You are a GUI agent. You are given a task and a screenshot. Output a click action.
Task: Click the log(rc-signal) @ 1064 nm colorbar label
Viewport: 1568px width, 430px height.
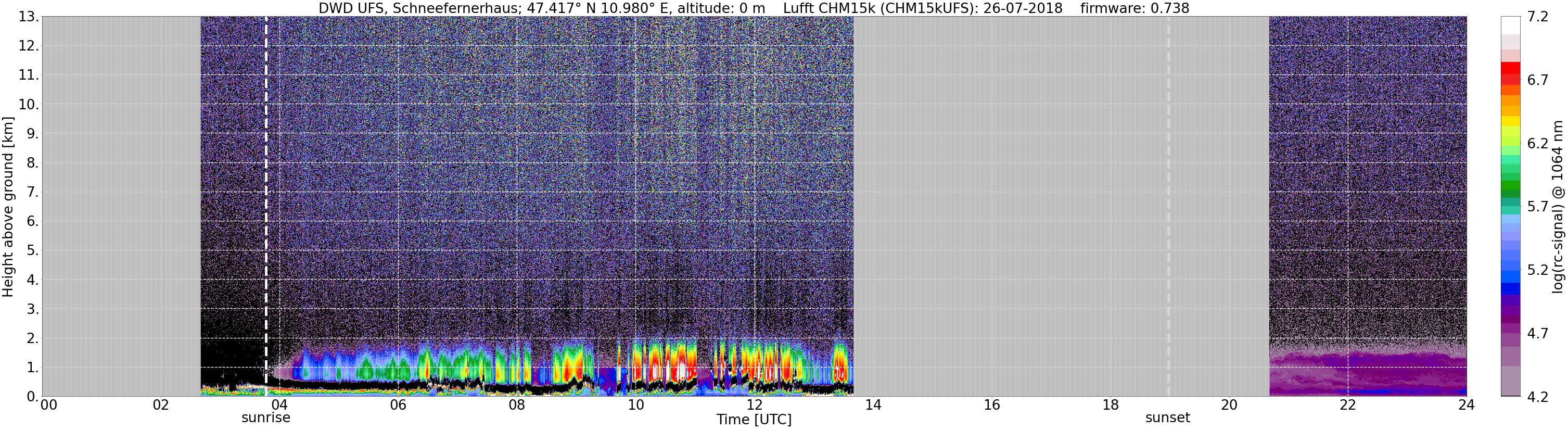pyautogui.click(x=1558, y=207)
